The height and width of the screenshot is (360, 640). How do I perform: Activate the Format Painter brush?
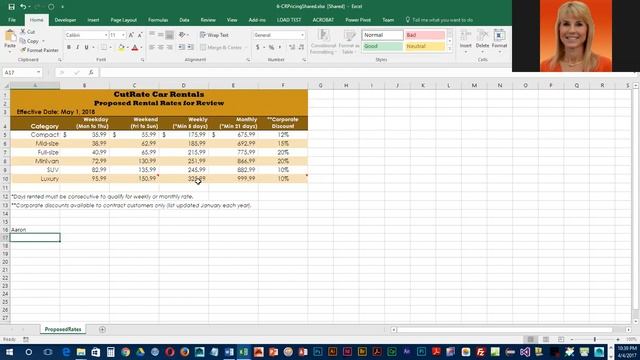39,50
